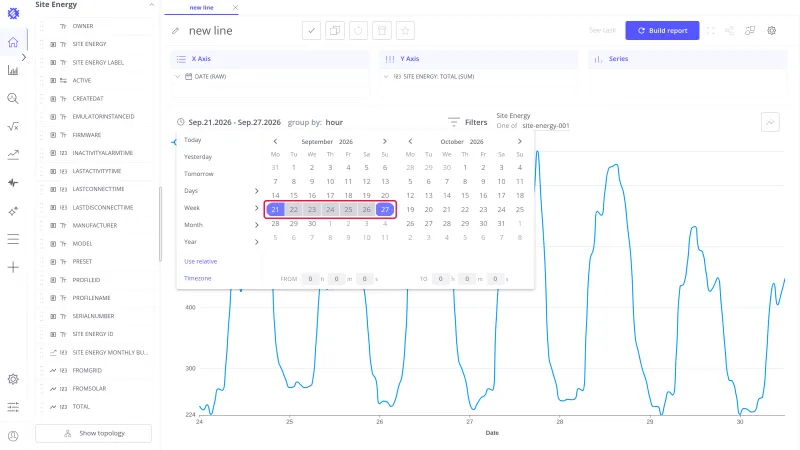The width and height of the screenshot is (800, 450).
Task: Click the site-energy-001 filter value
Action: [545, 126]
